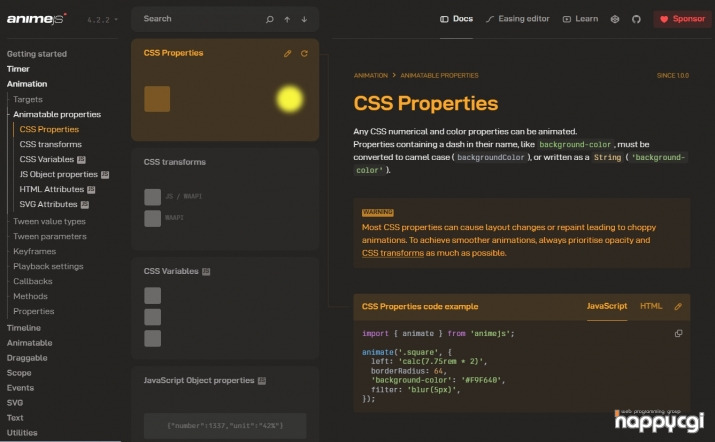The height and width of the screenshot is (442, 715).
Task: Click ANIMATION breadcrumb link
Action: (x=371, y=76)
